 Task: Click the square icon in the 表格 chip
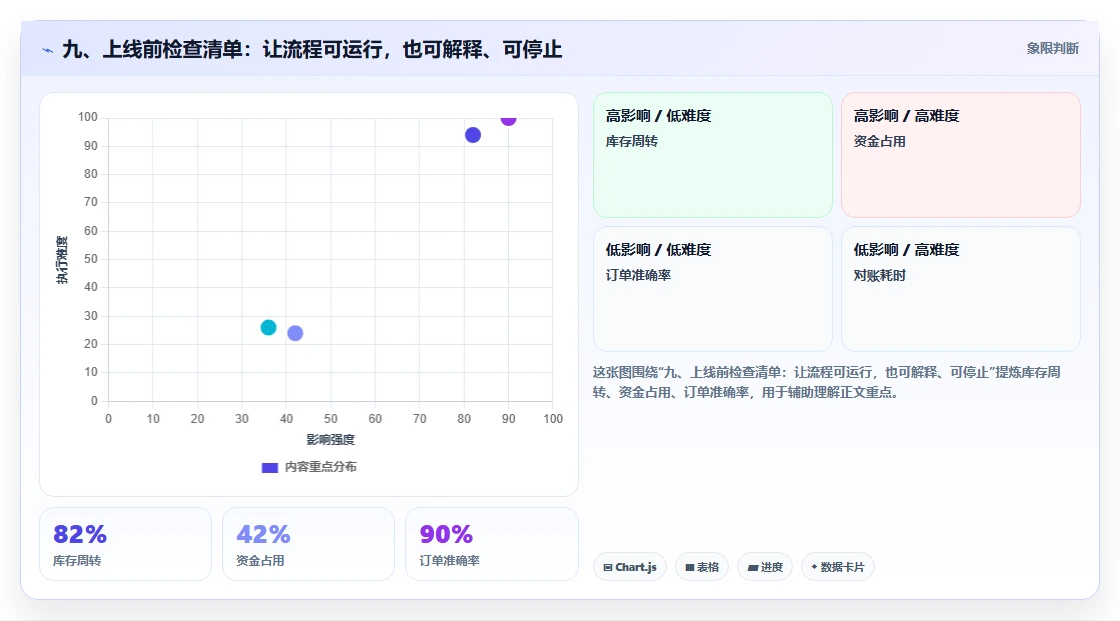[690, 567]
